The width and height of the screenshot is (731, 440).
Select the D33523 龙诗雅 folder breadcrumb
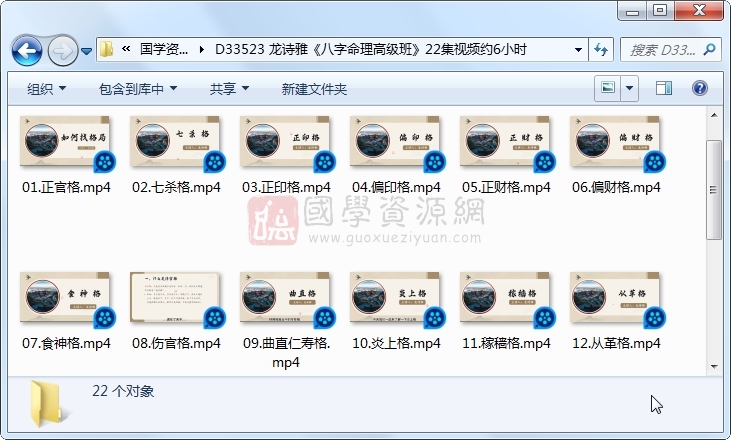click(371, 49)
